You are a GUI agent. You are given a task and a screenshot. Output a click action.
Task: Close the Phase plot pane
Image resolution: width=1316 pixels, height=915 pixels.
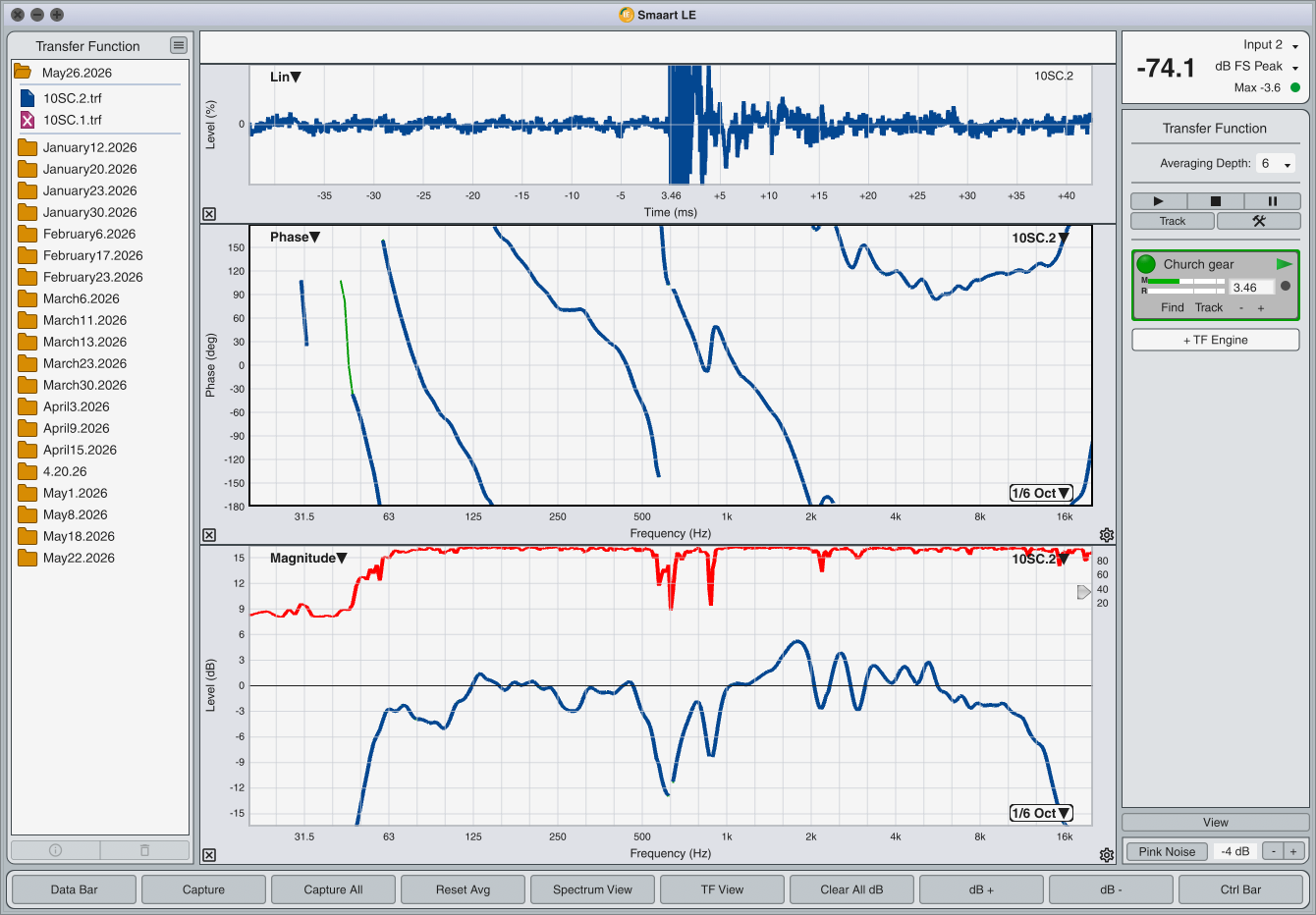(209, 535)
